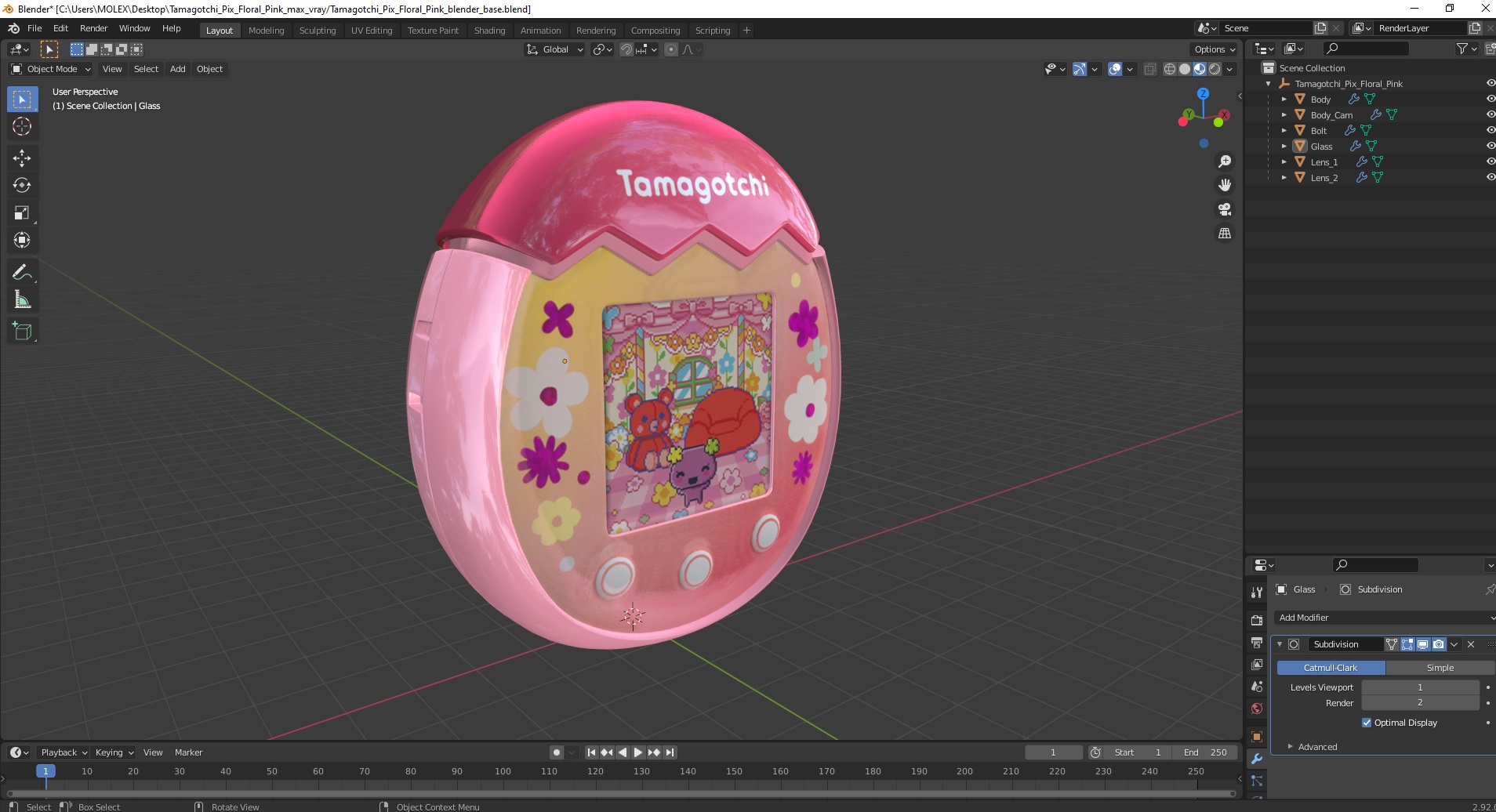Viewport: 1496px width, 812px height.
Task: Select the Rotate tool
Action: [22, 186]
